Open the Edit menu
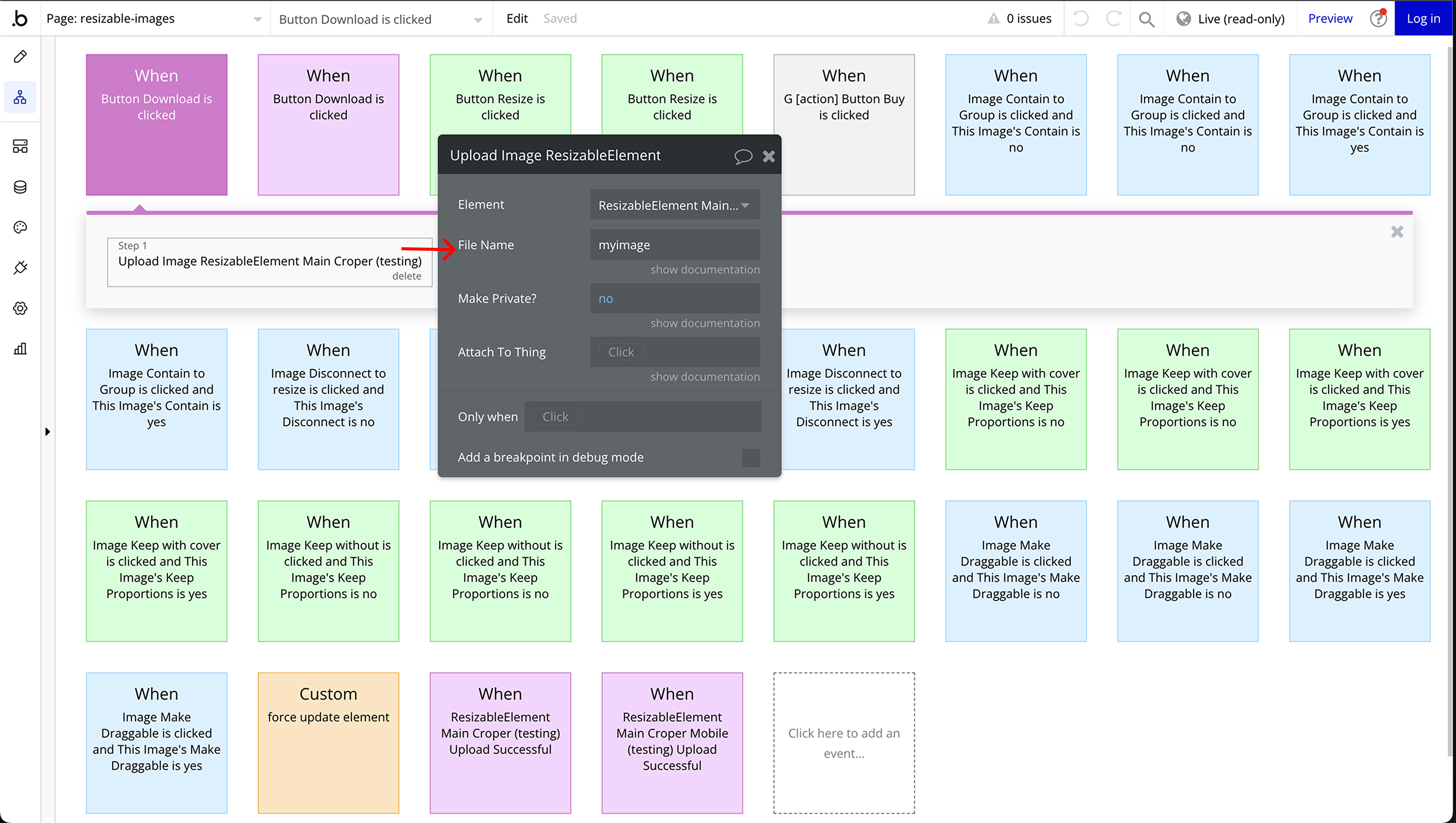This screenshot has width=1456, height=823. click(x=517, y=19)
